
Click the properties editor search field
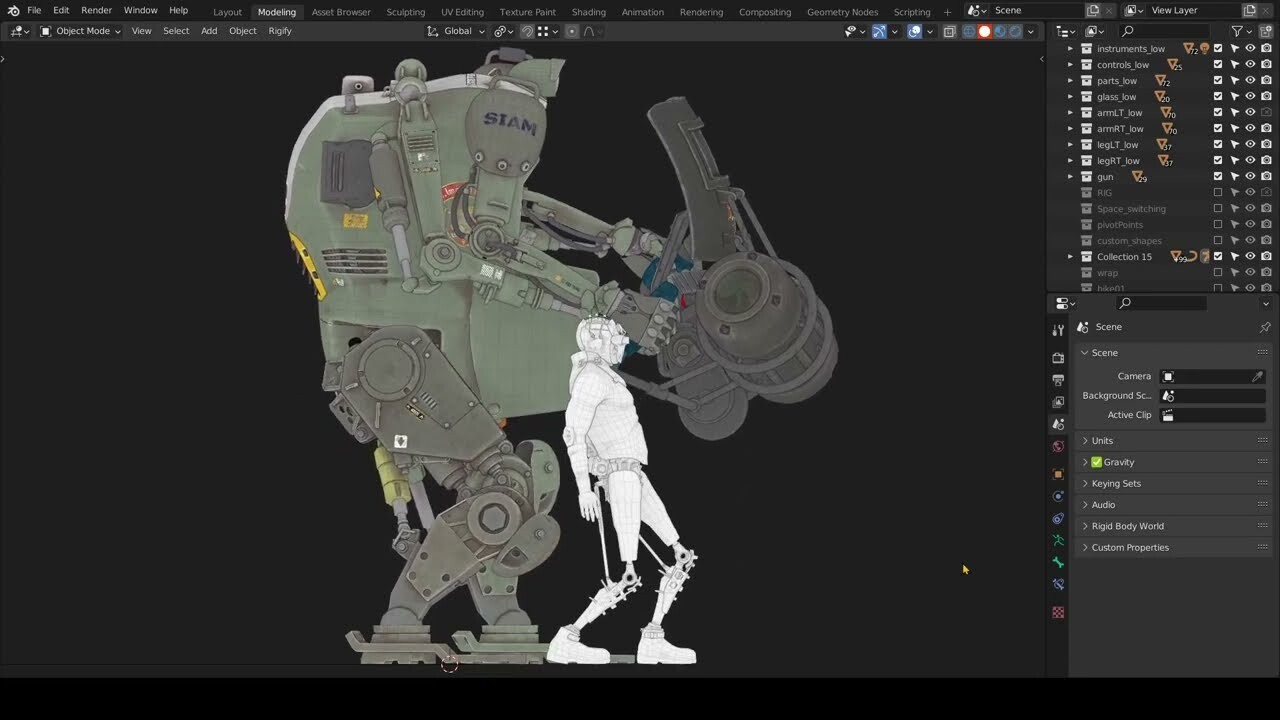[x=1160, y=303]
